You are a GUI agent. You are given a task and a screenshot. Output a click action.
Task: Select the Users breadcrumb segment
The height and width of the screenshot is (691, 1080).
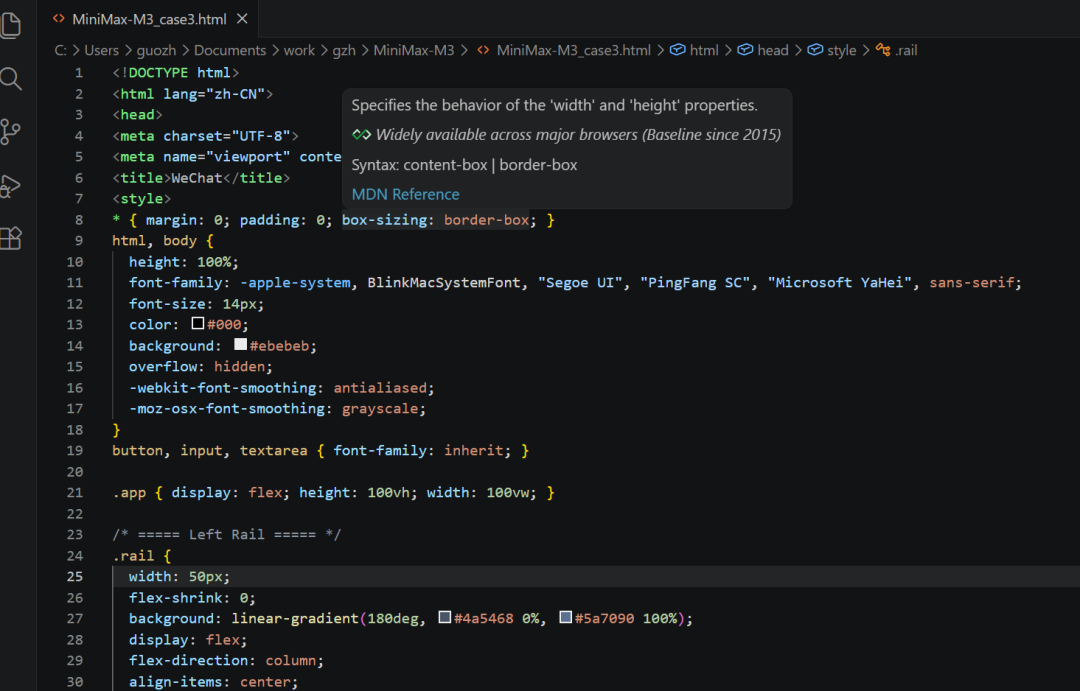(101, 50)
